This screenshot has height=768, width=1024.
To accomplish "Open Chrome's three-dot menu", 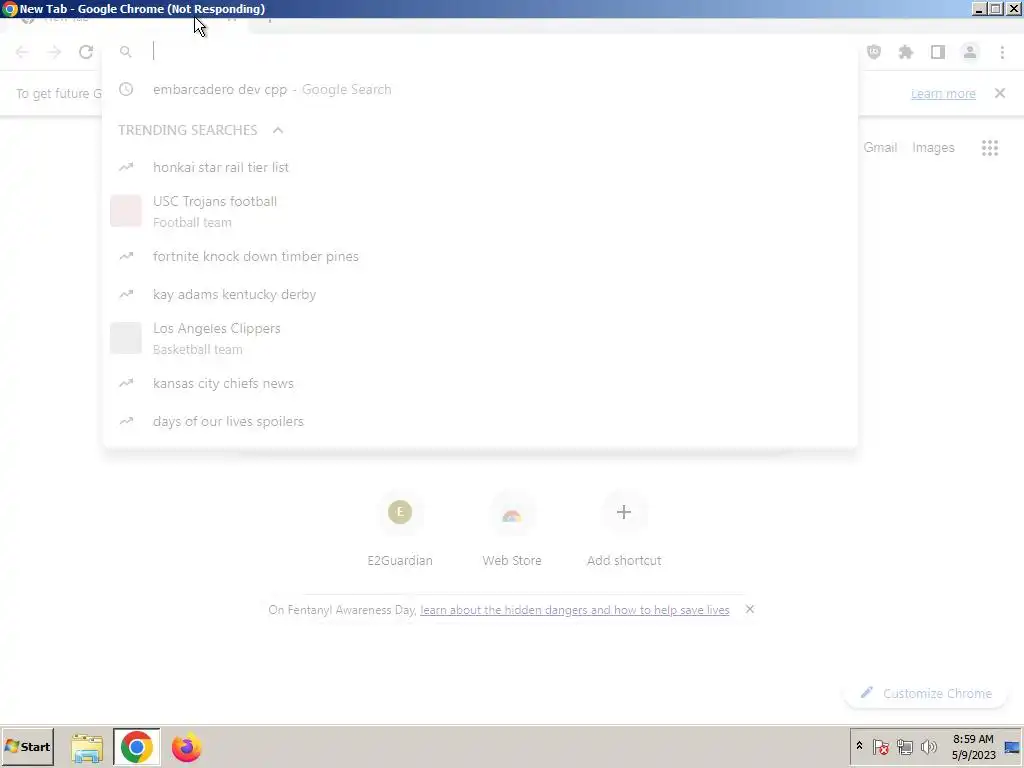I will [1002, 52].
